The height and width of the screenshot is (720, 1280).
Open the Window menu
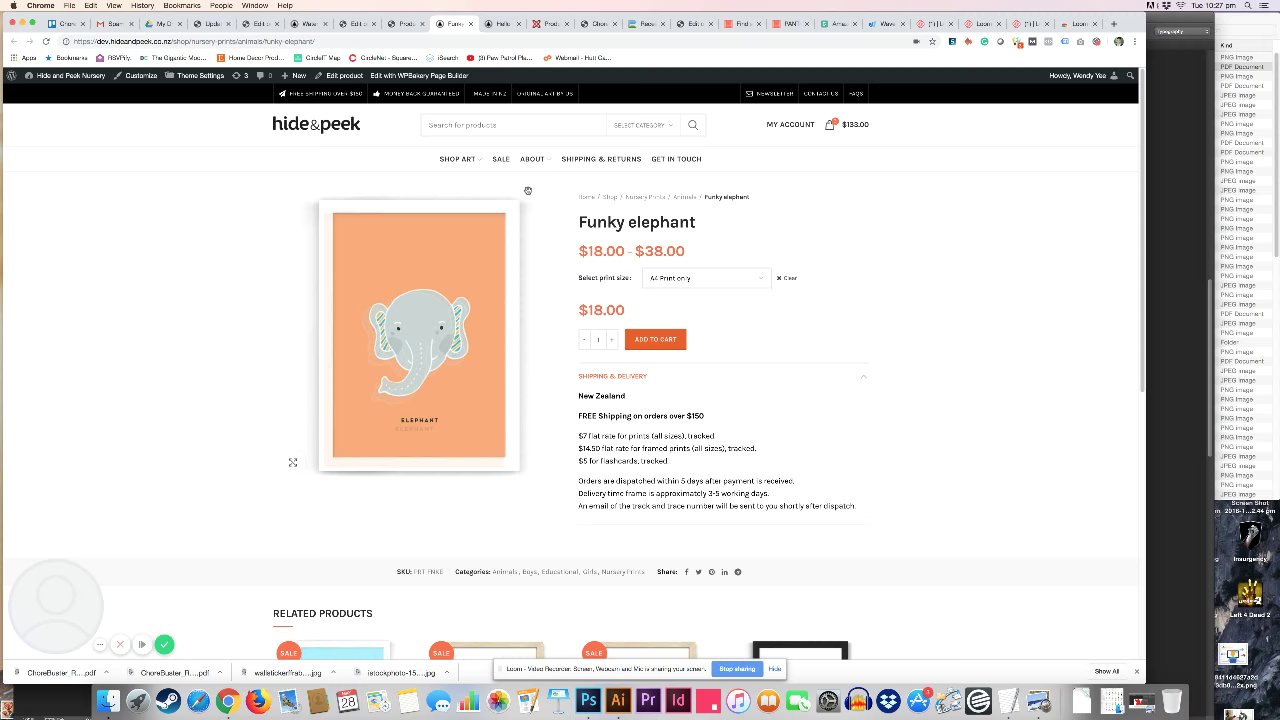pos(254,5)
